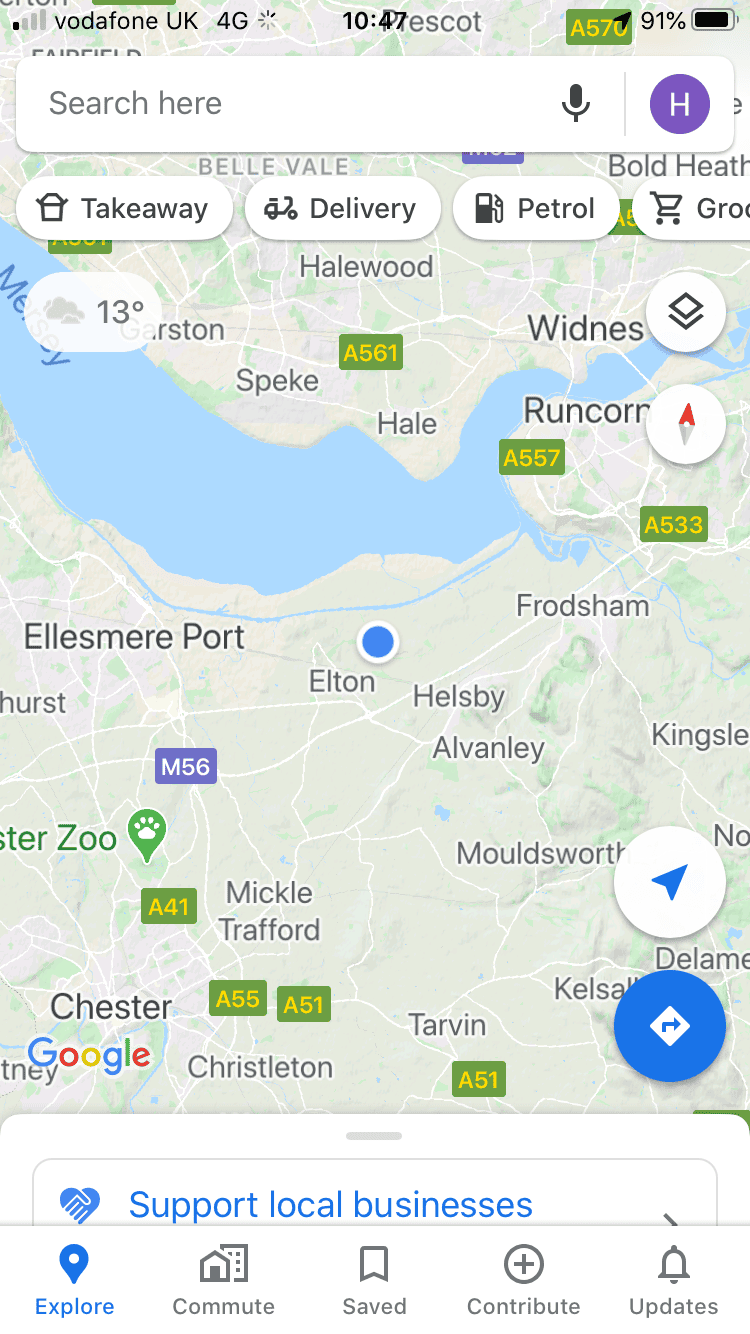Image resolution: width=750 pixels, height=1334 pixels.
Task: Open the Updates tab
Action: pyautogui.click(x=674, y=1280)
